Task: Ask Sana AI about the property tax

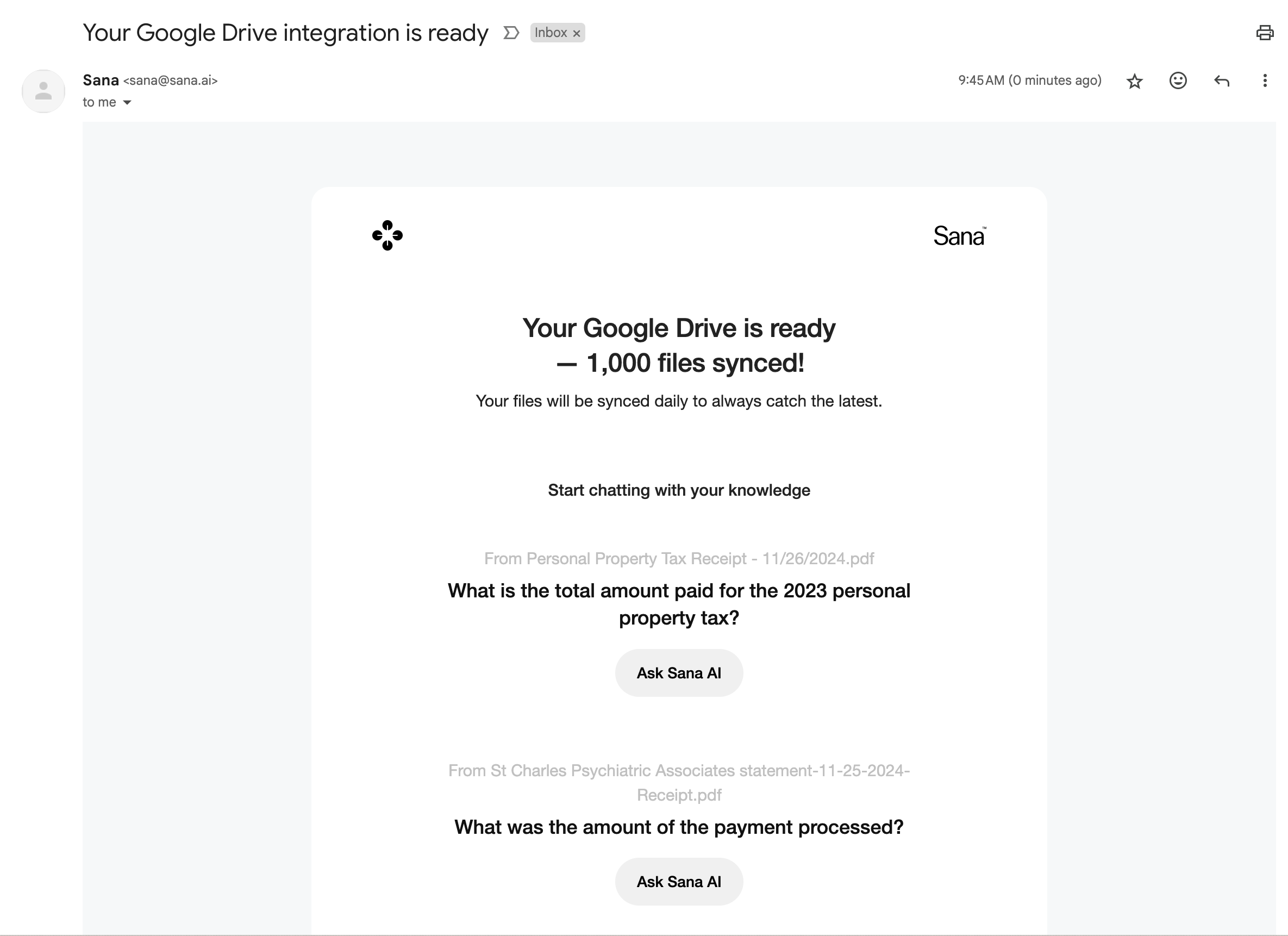Action: click(679, 673)
